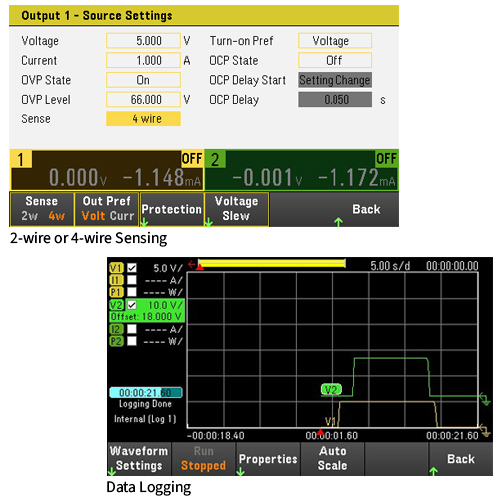Viewport: 500px width, 500px height.
Task: Click the Auto Scale button
Action: tap(332, 459)
